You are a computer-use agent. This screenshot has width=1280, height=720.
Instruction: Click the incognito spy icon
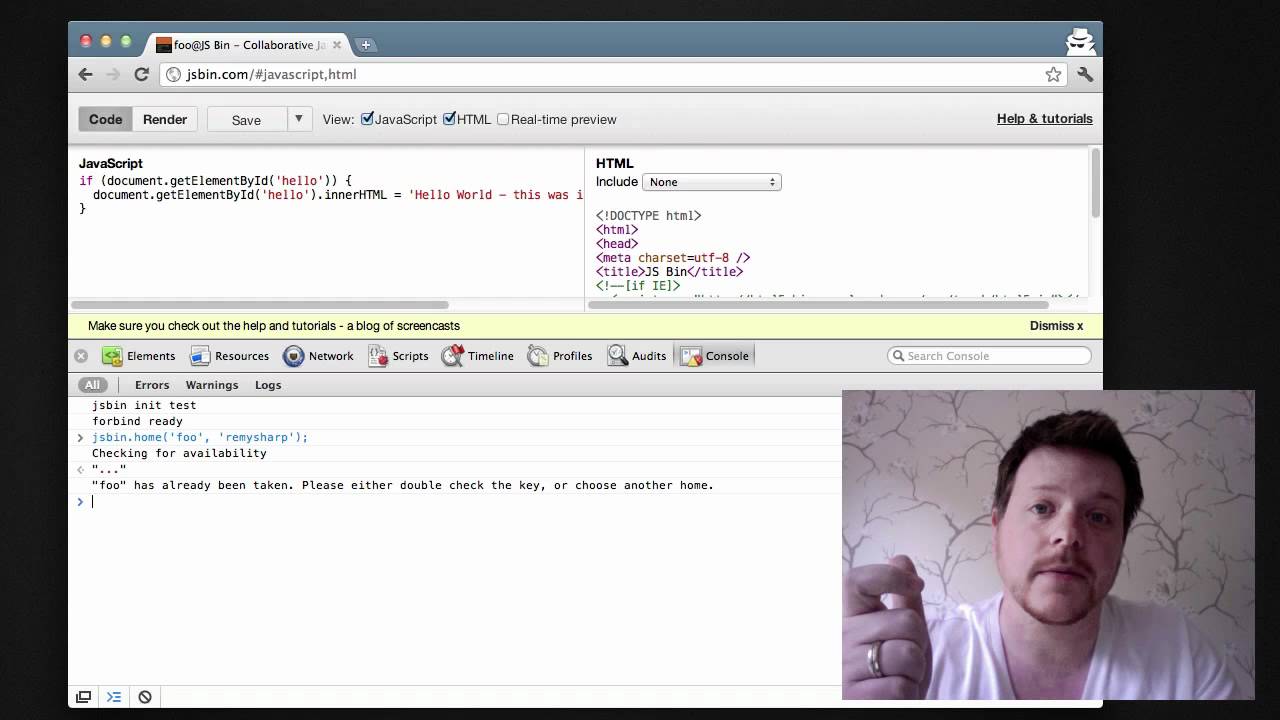click(1080, 41)
